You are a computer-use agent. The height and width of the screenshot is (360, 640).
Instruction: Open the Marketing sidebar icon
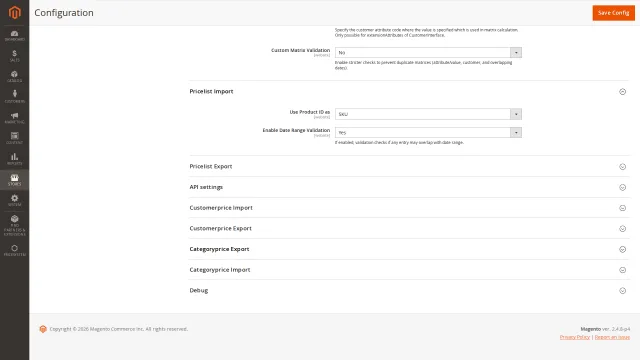(15, 118)
